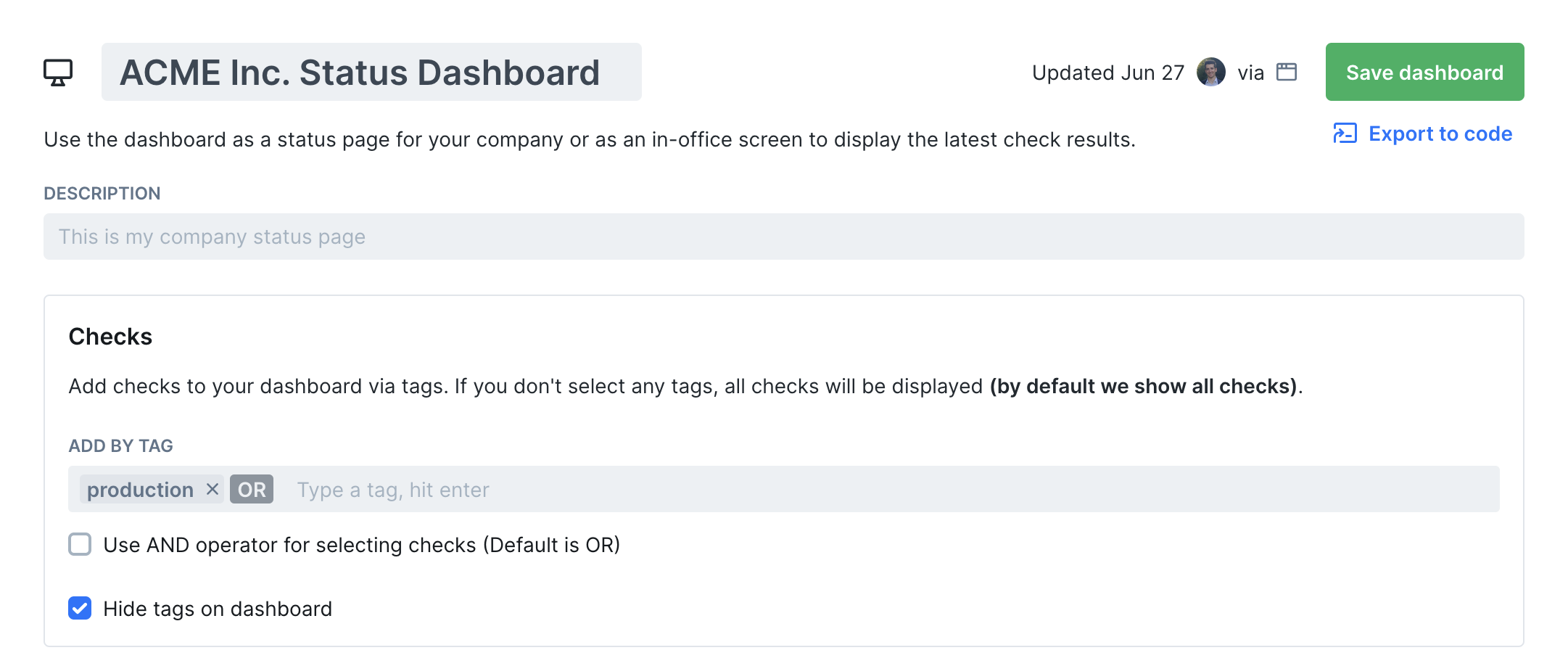The width and height of the screenshot is (1568, 666).
Task: Click the DESCRIPTION field label
Action: 102,193
